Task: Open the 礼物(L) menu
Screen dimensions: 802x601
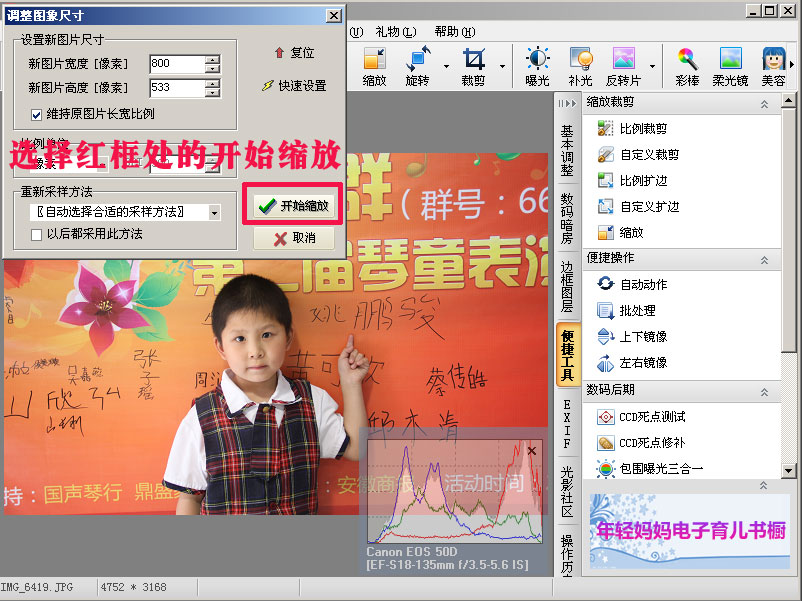Action: [x=395, y=32]
